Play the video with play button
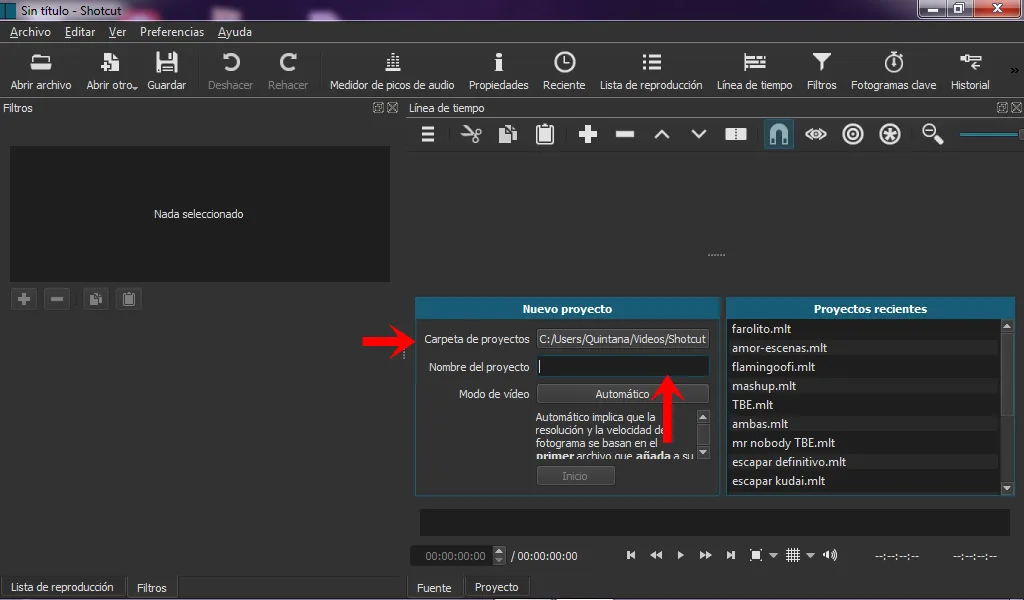This screenshot has width=1024, height=600. (680, 555)
